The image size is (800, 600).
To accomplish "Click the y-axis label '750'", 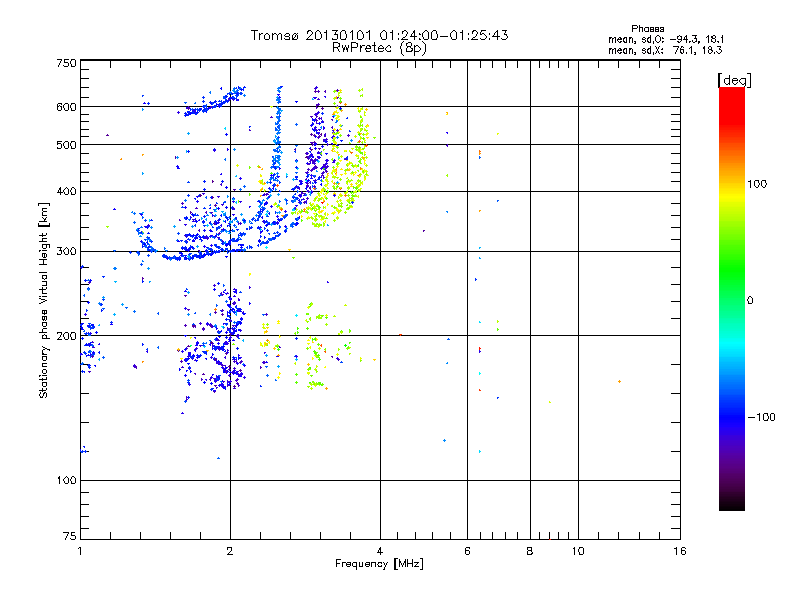I will (x=66, y=63).
